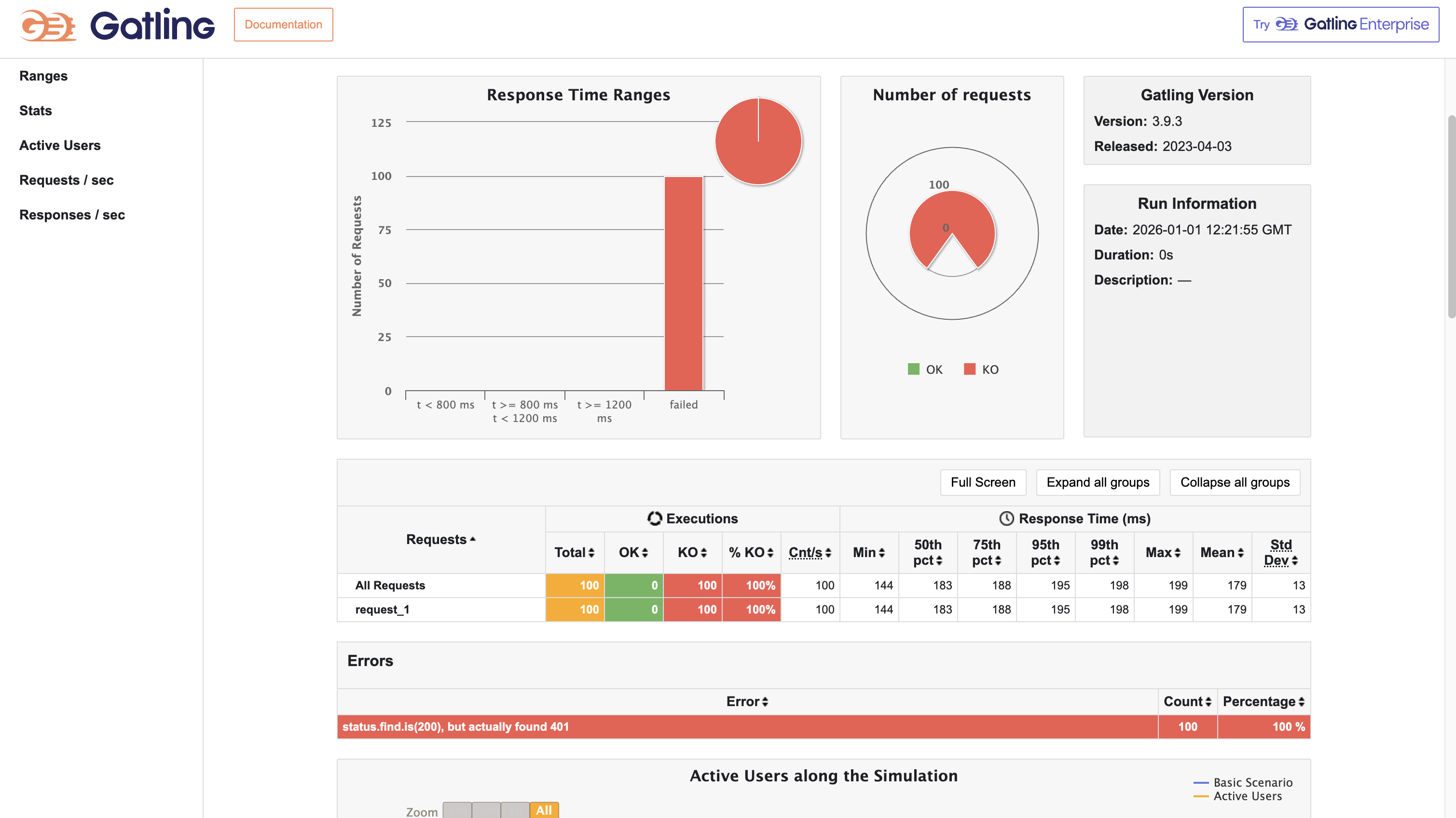Viewport: 1456px width, 818px height.
Task: Sort by Total column arrows
Action: [x=591, y=553]
